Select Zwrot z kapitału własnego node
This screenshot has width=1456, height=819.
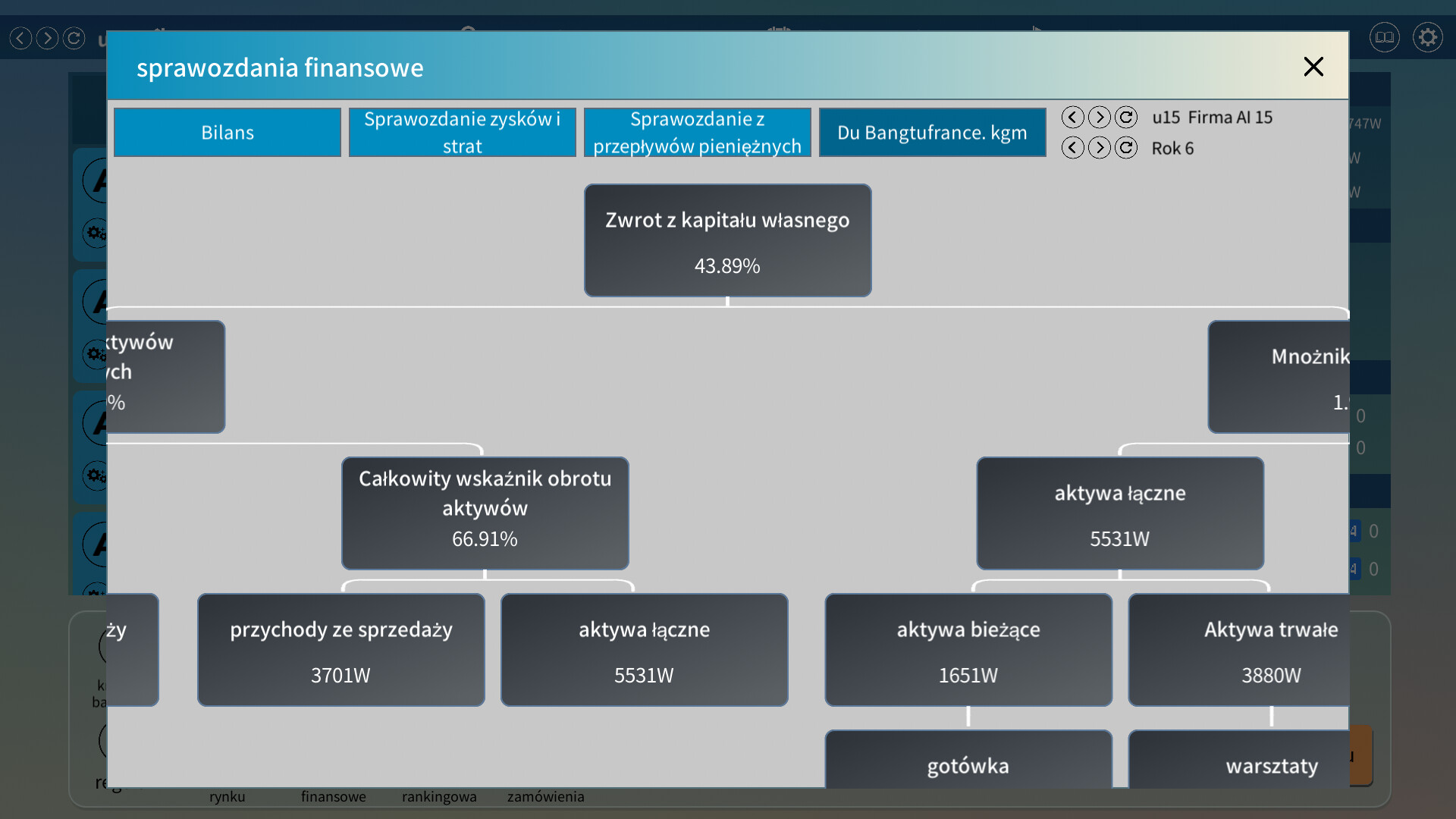tap(727, 240)
